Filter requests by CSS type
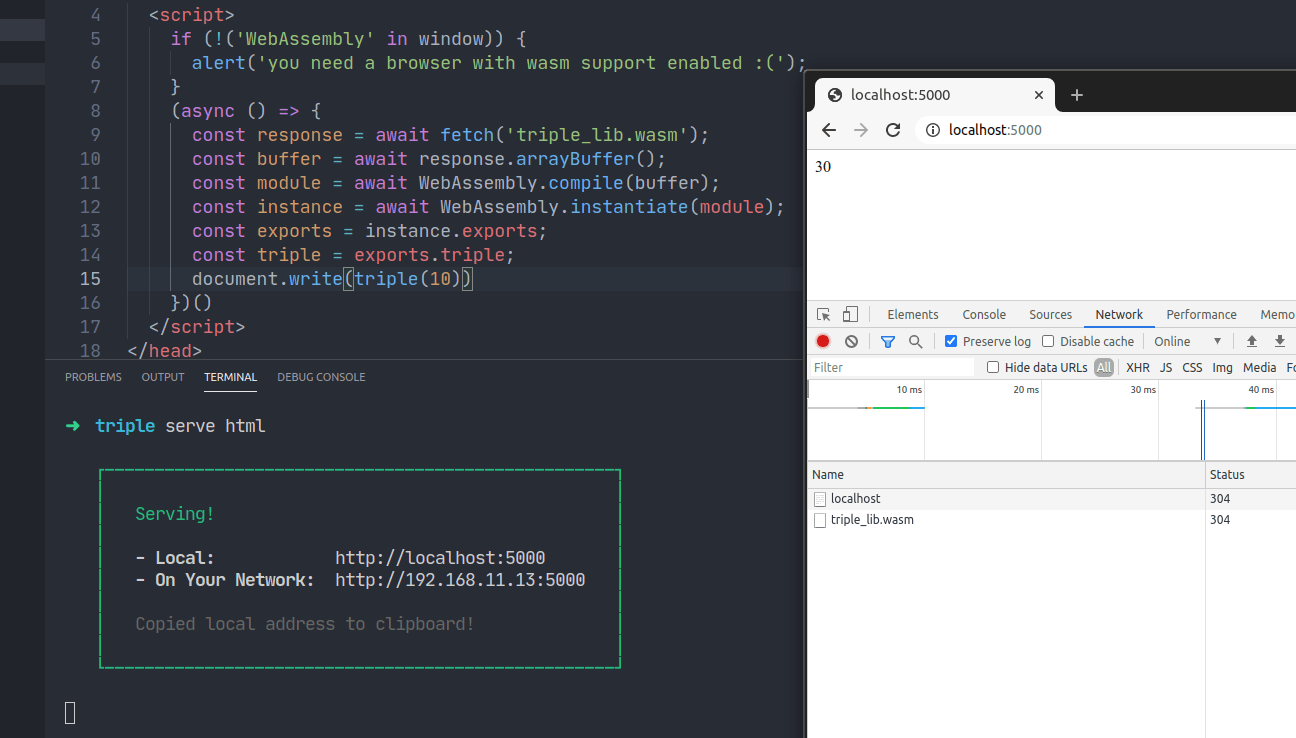Viewport: 1296px width, 738px height. (1192, 367)
